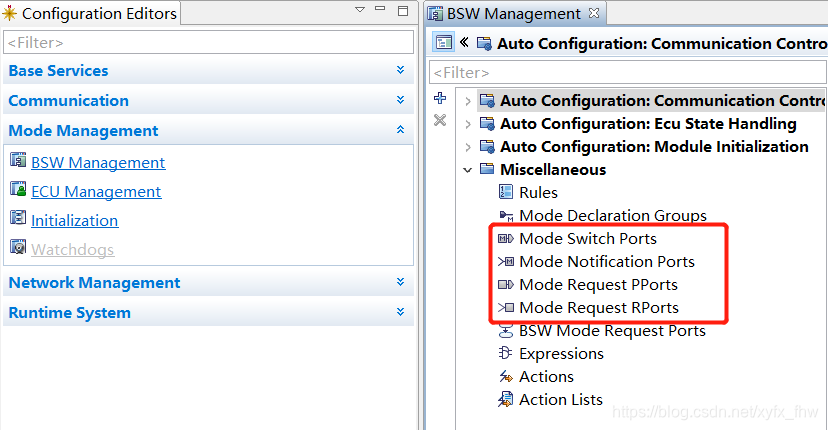Select Auto Configuration: Module Initialization item
828x430 pixels.
(654, 146)
